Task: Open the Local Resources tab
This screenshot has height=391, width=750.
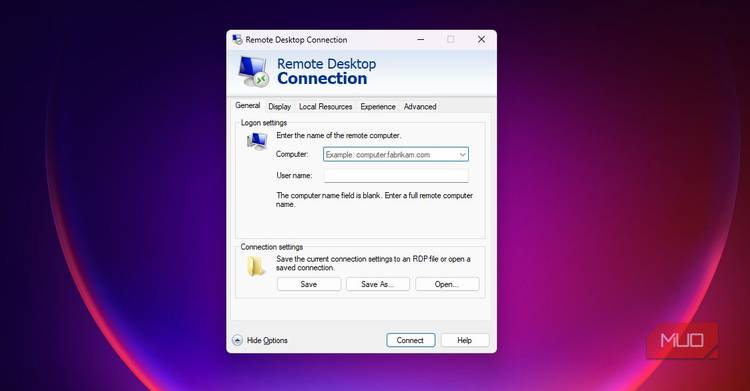Action: click(325, 107)
